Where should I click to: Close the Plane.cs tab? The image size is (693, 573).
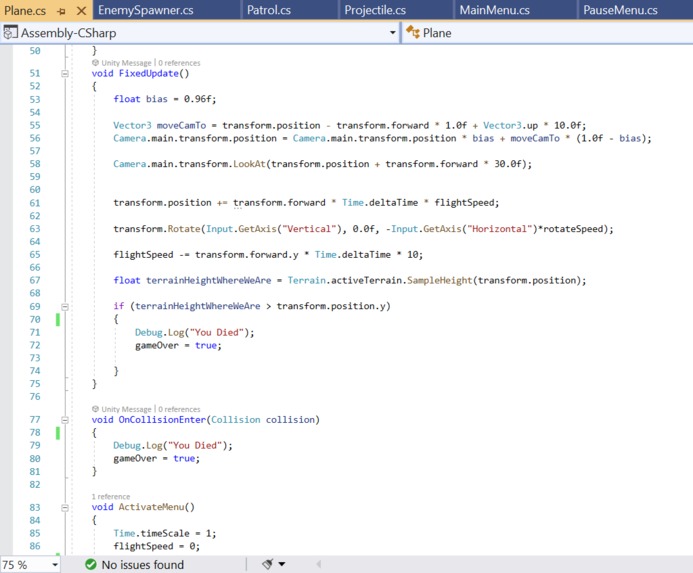click(x=81, y=11)
